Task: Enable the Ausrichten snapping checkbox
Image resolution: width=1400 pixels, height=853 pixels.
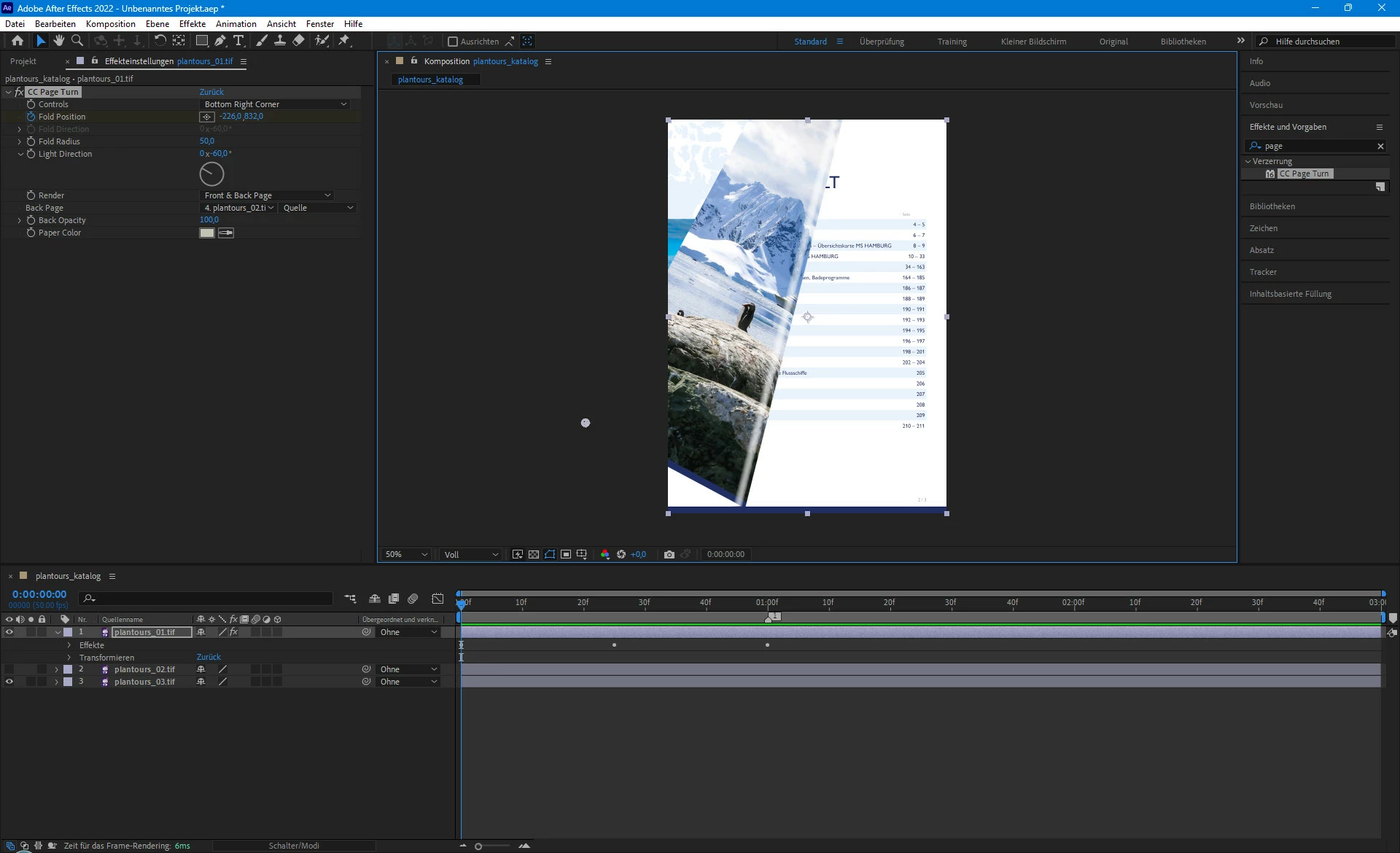Action: pos(453,42)
